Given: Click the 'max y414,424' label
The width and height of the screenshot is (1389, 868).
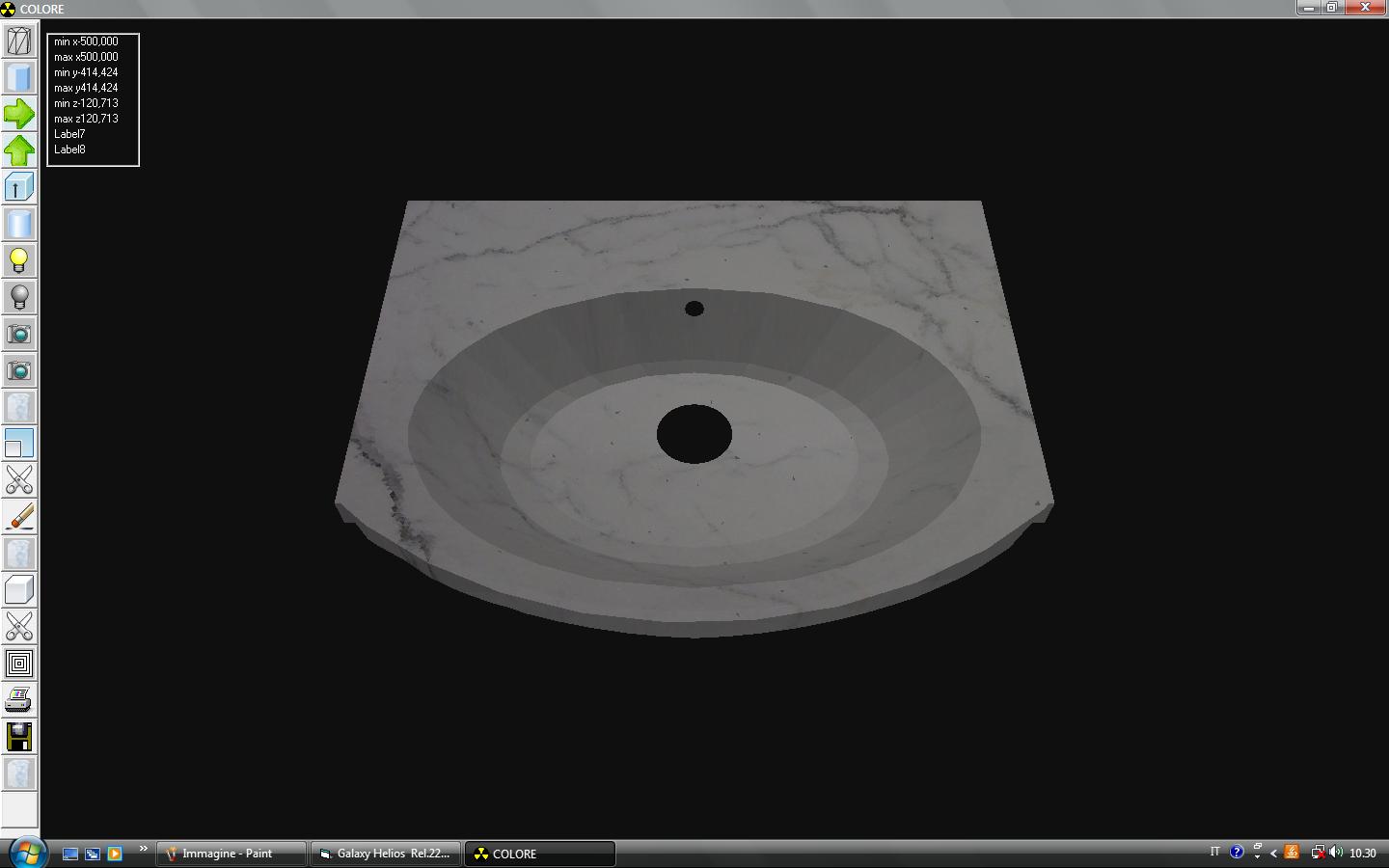Looking at the screenshot, I should [86, 88].
